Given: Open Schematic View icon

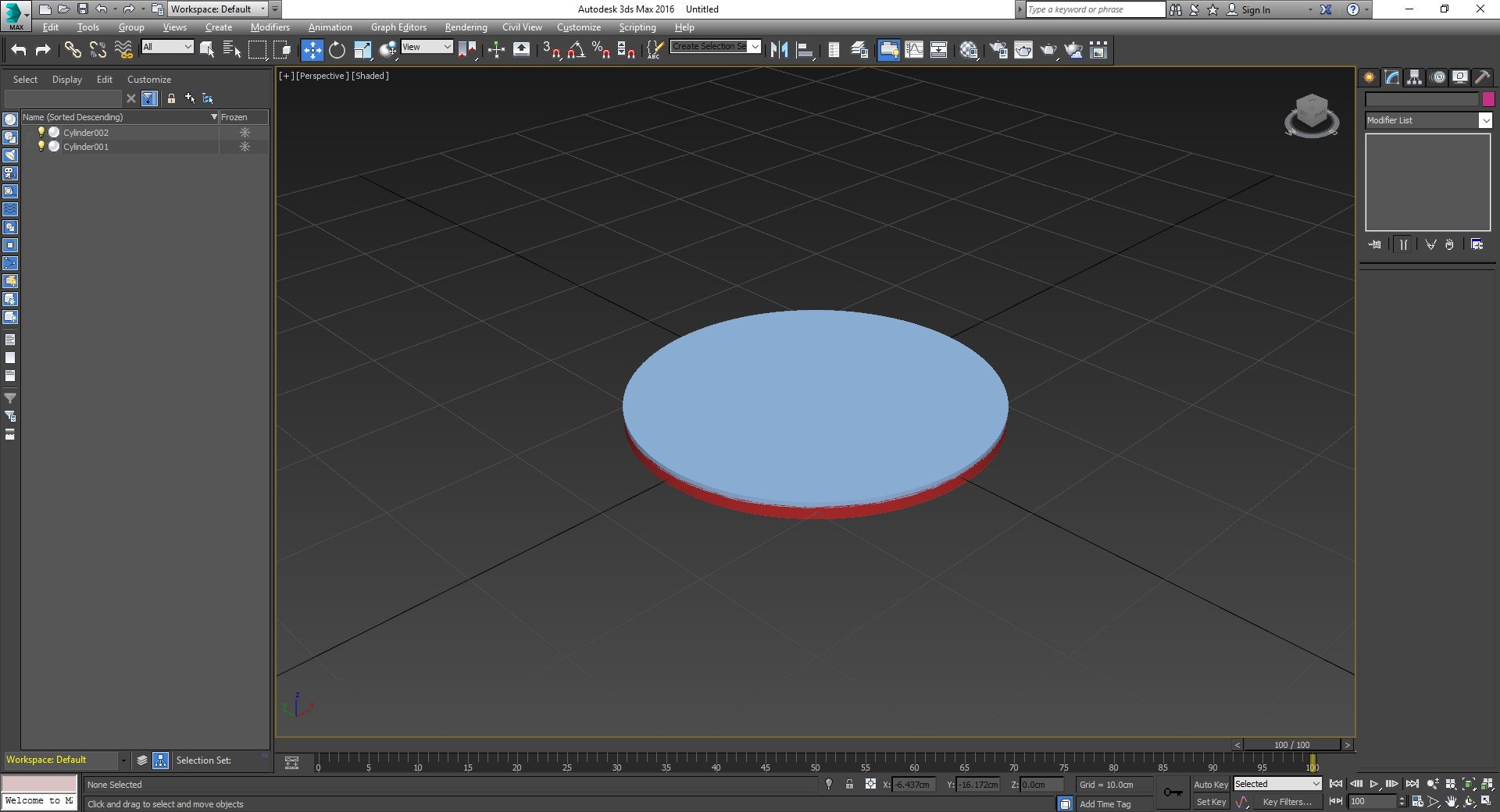Looking at the screenshot, I should click(939, 50).
